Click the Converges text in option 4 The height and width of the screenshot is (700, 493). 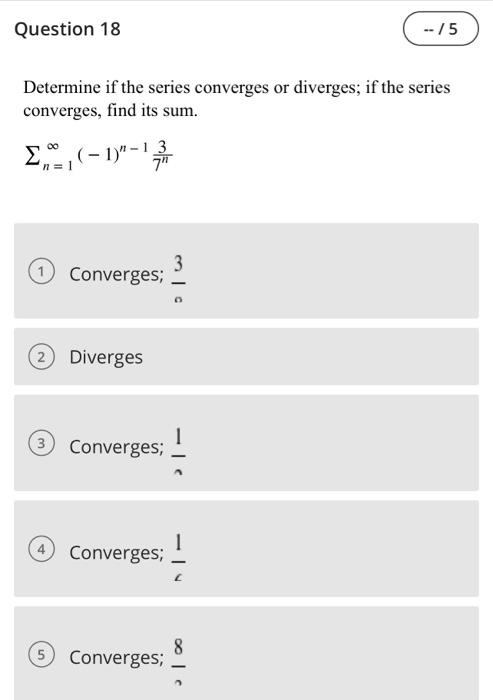117,553
